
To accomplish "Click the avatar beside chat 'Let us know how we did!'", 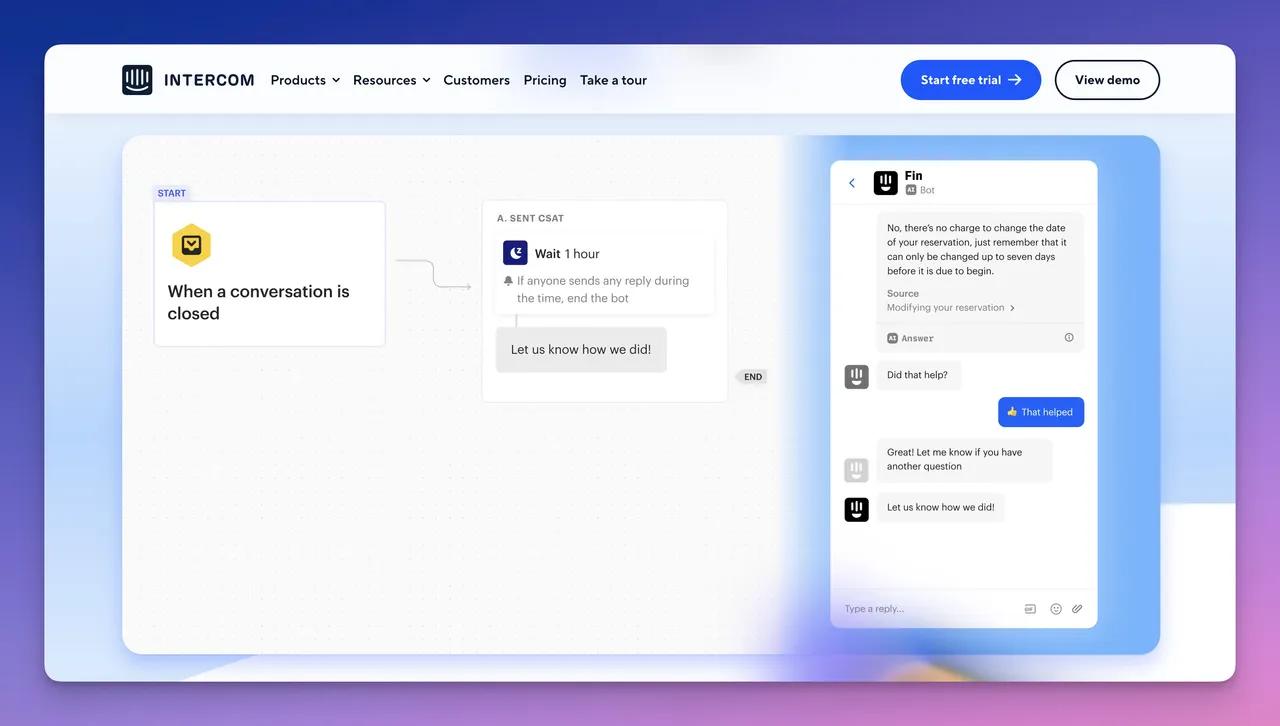I will click(856, 509).
